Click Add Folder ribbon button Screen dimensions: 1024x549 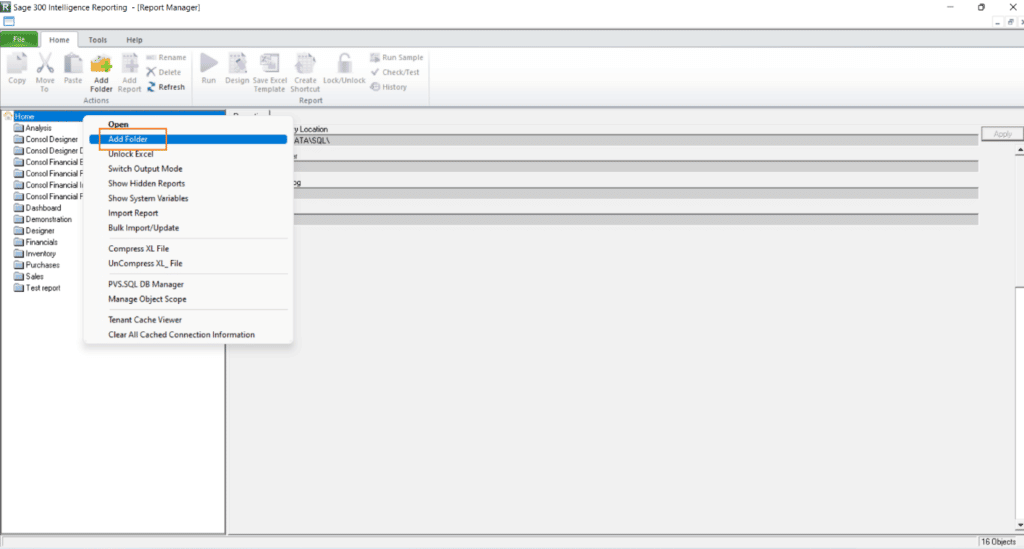coord(101,72)
